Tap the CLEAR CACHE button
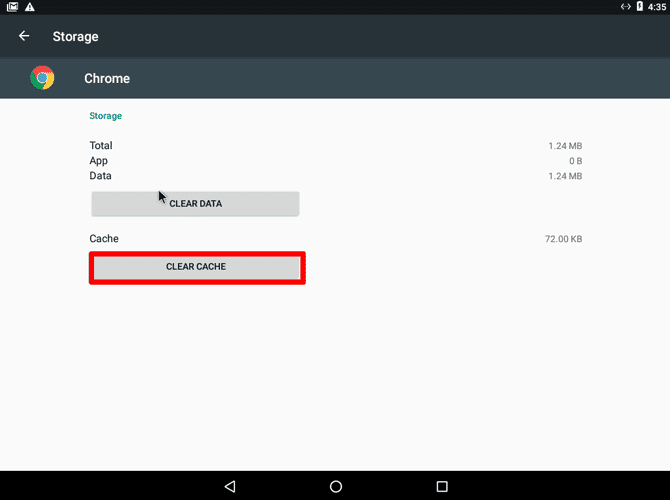 click(x=197, y=267)
